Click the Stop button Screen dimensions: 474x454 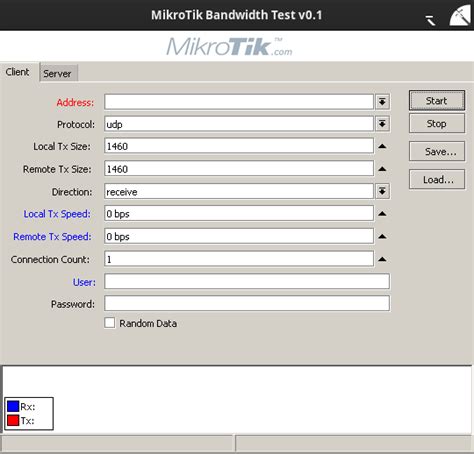[437, 123]
